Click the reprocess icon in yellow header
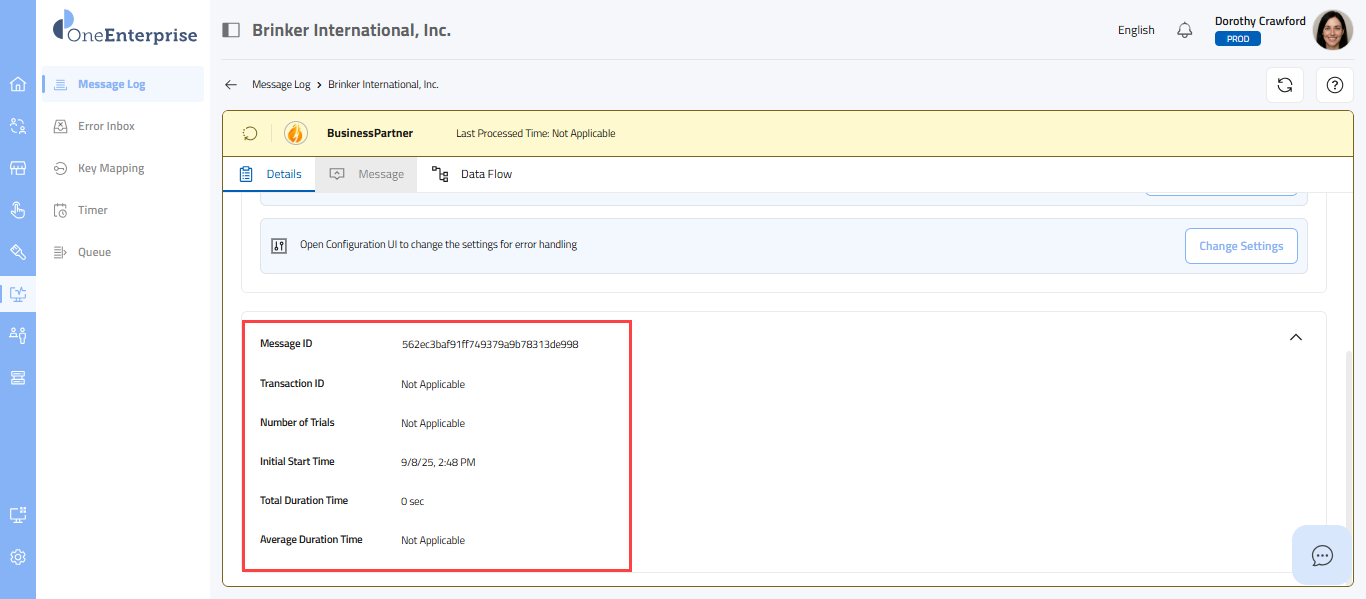The image size is (1366, 599). (251, 133)
